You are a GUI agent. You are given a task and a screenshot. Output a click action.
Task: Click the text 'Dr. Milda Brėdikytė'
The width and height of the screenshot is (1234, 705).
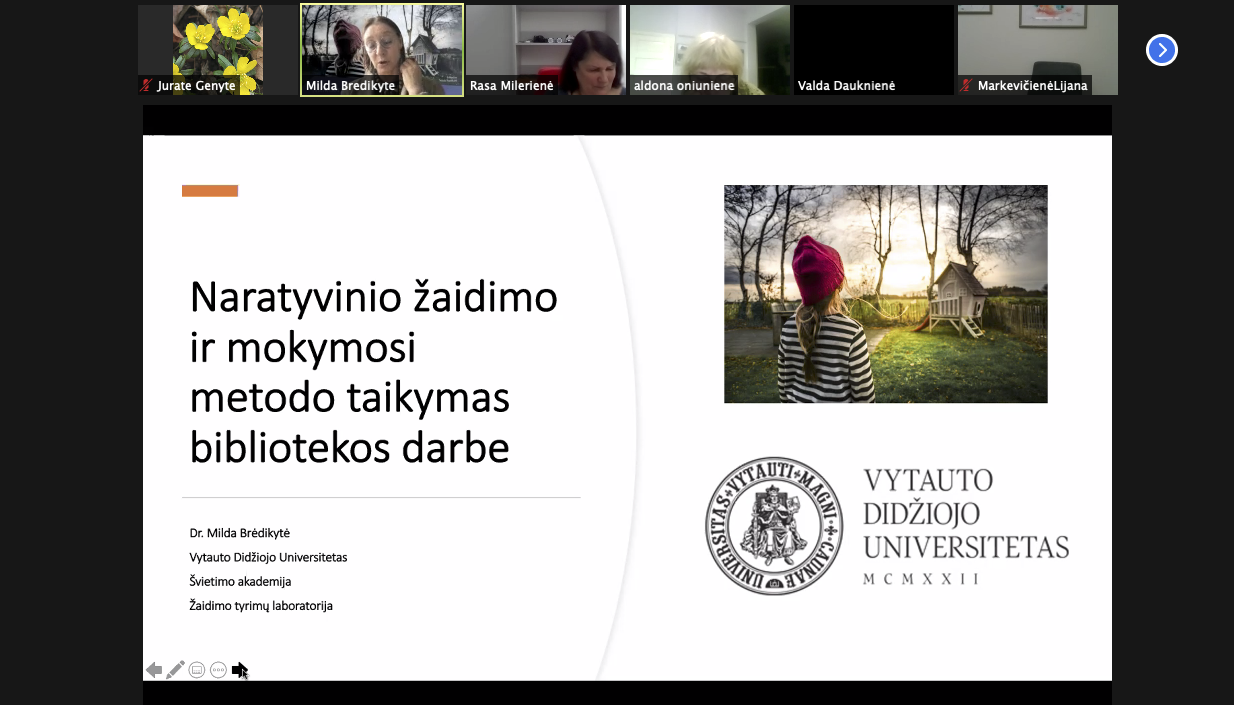[x=240, y=533]
